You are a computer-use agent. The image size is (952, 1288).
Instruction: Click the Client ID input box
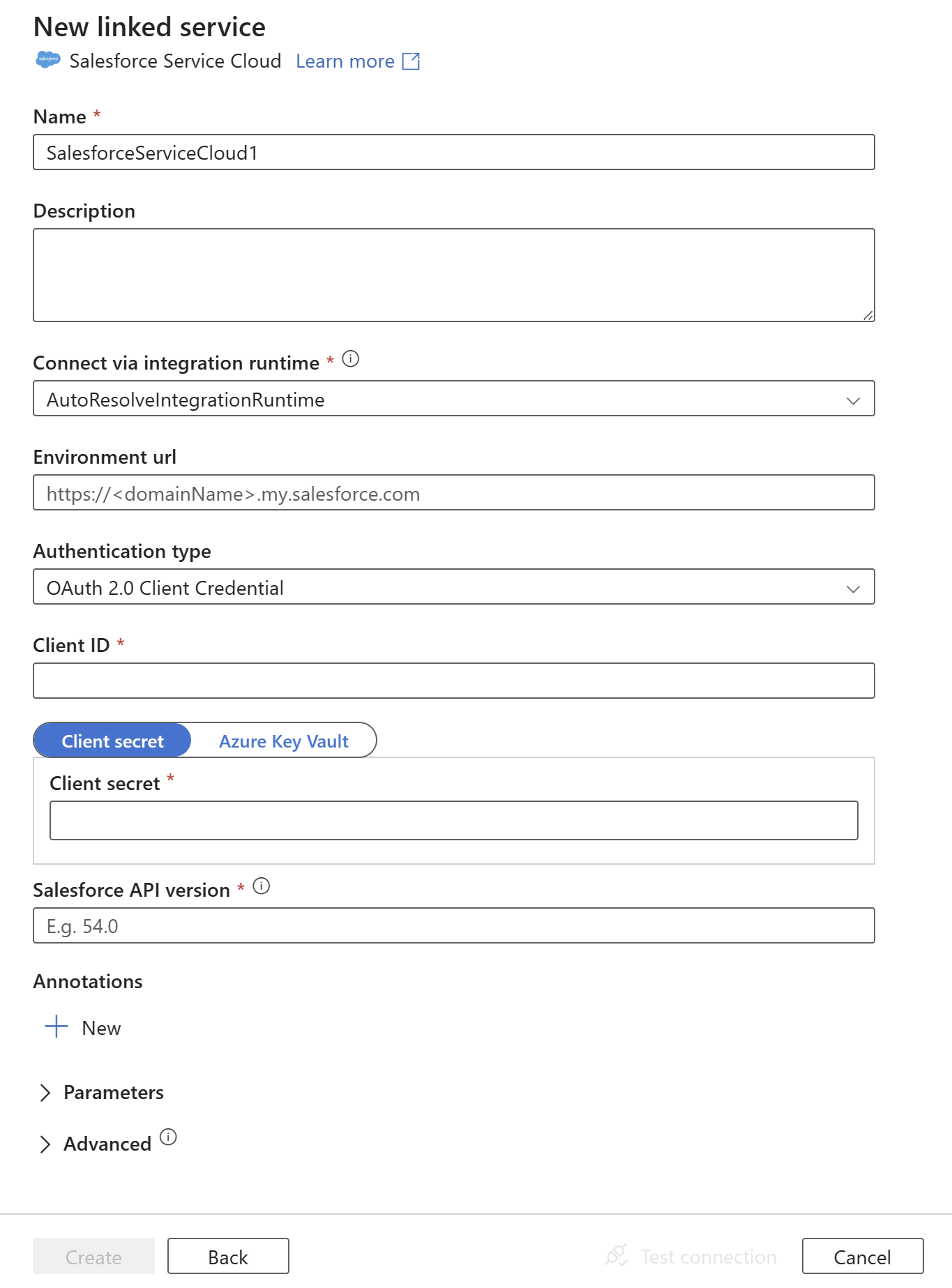point(453,680)
